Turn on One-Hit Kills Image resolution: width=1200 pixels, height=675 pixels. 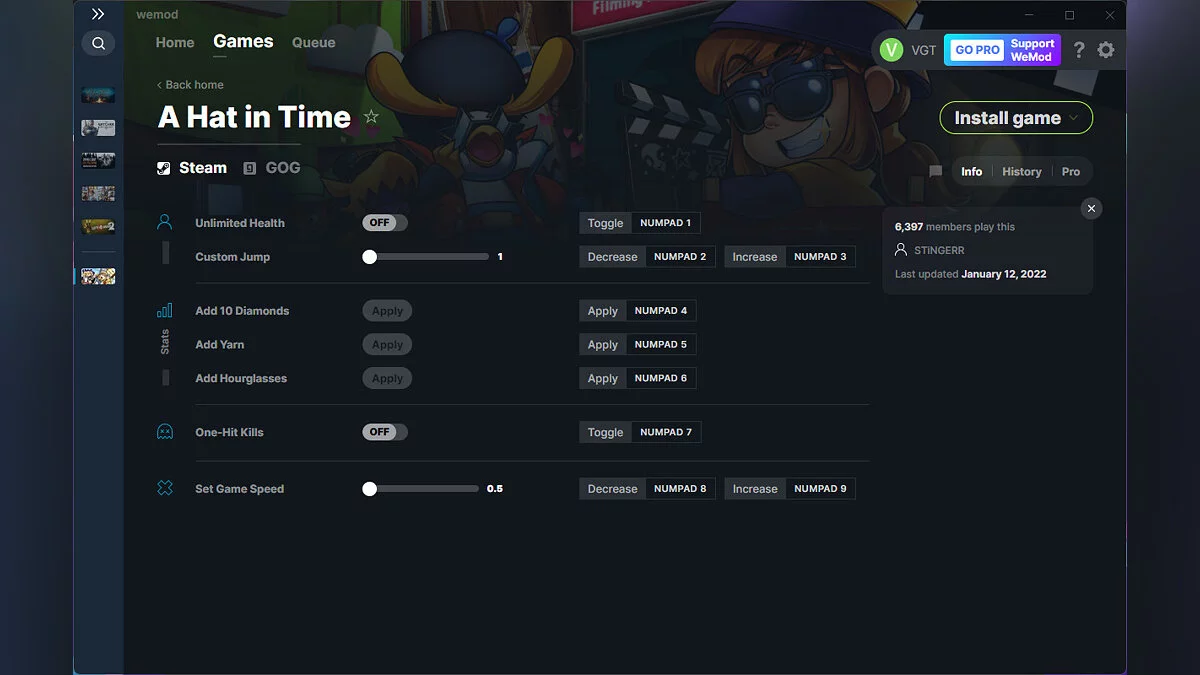(384, 431)
